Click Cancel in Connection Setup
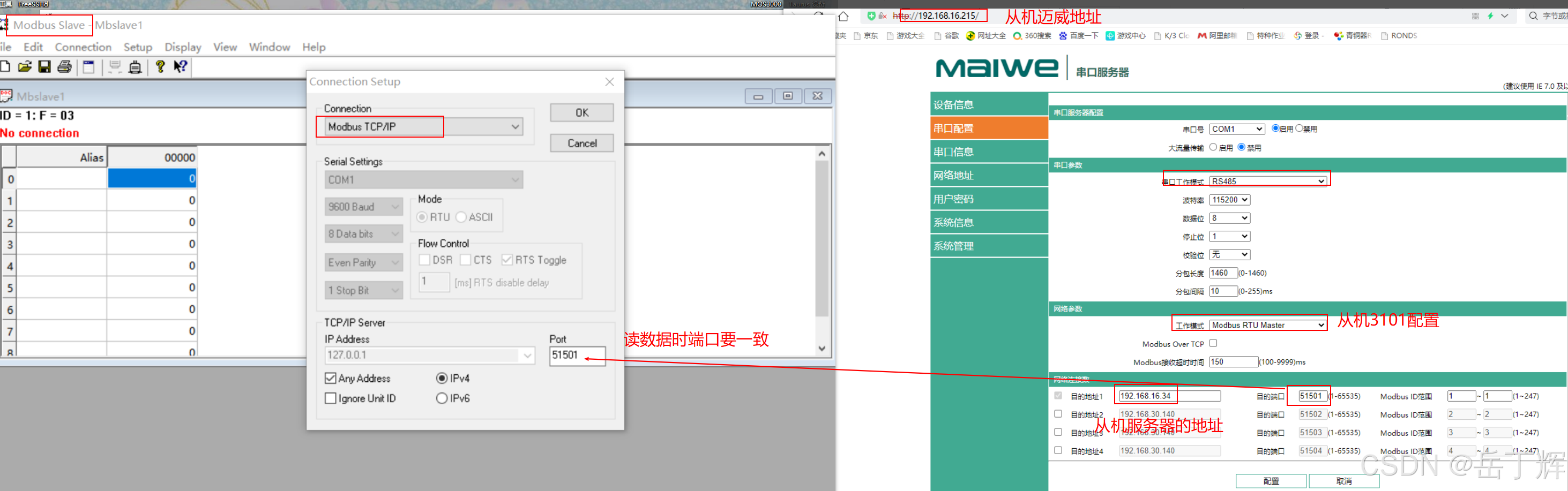 pos(582,143)
